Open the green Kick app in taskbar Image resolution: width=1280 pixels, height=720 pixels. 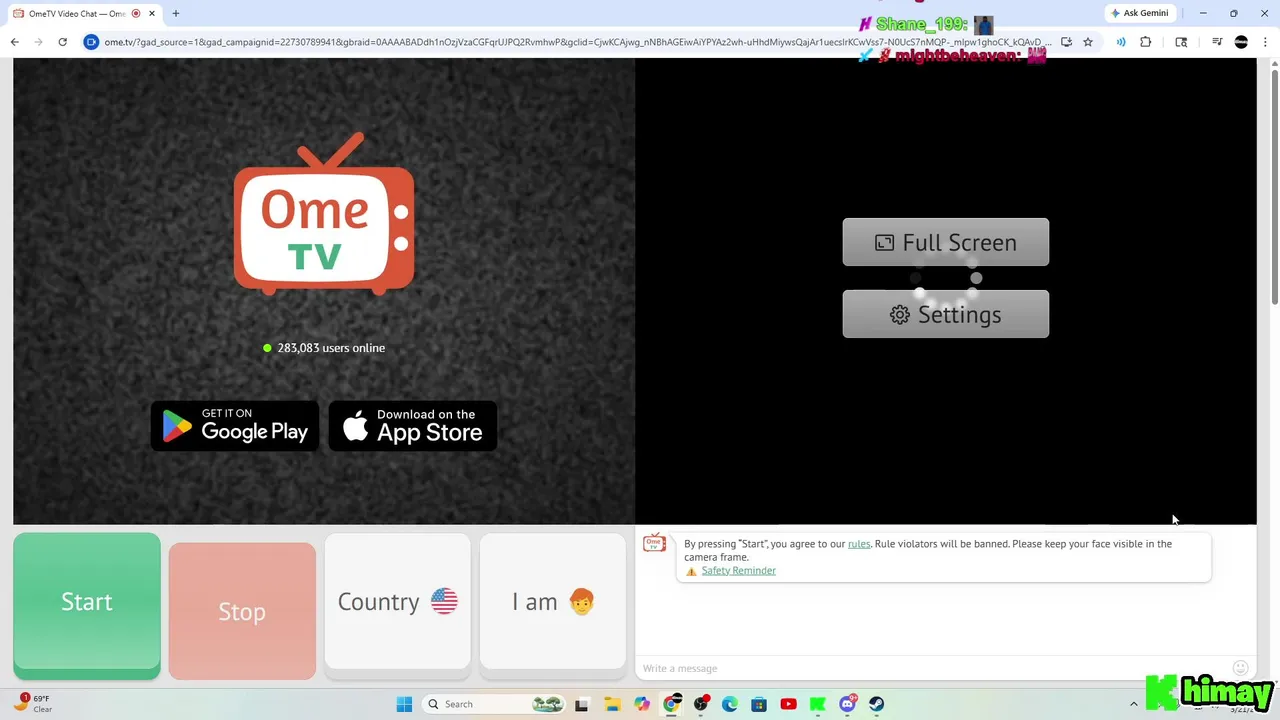(x=818, y=704)
